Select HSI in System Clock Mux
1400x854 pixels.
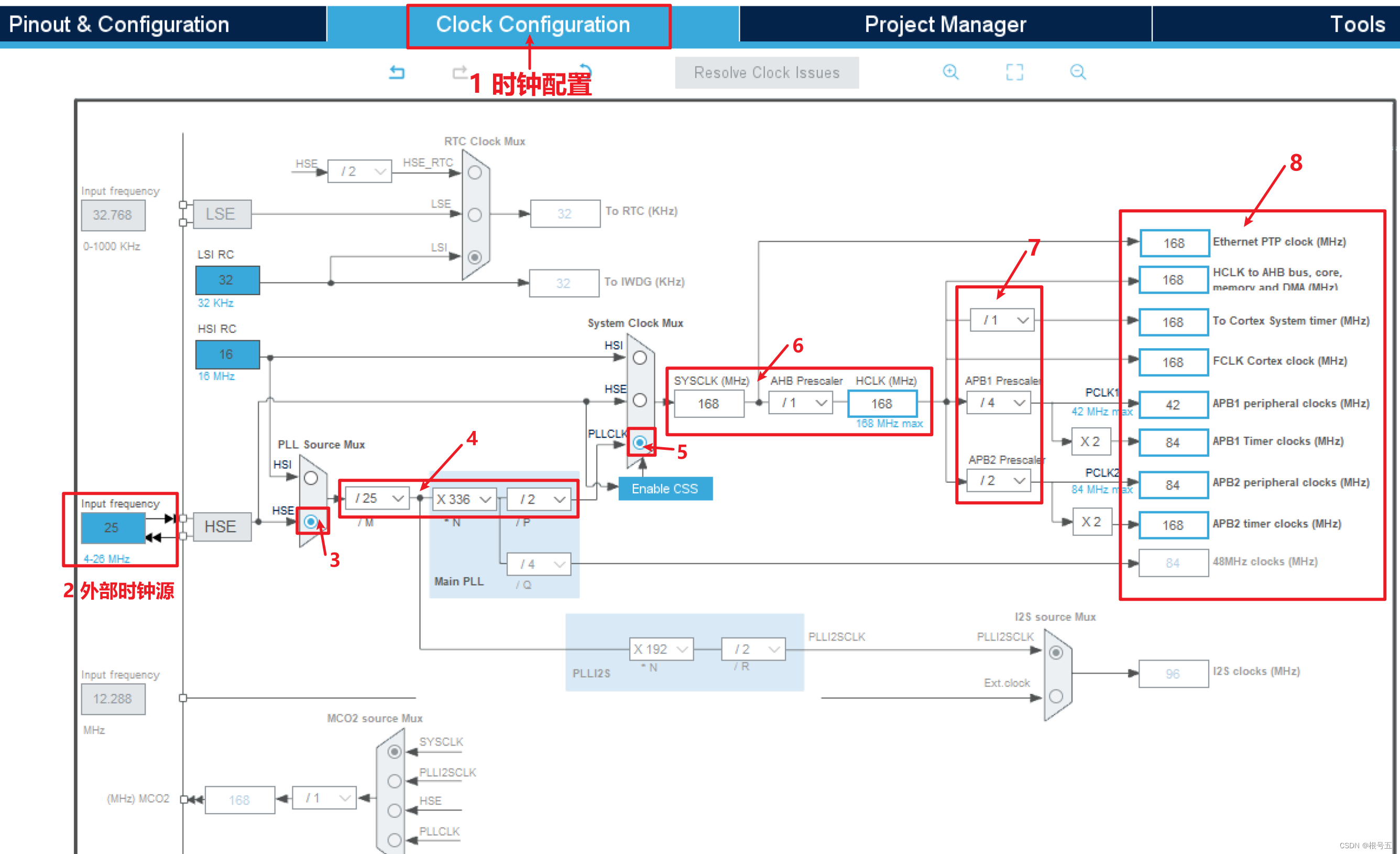point(640,358)
